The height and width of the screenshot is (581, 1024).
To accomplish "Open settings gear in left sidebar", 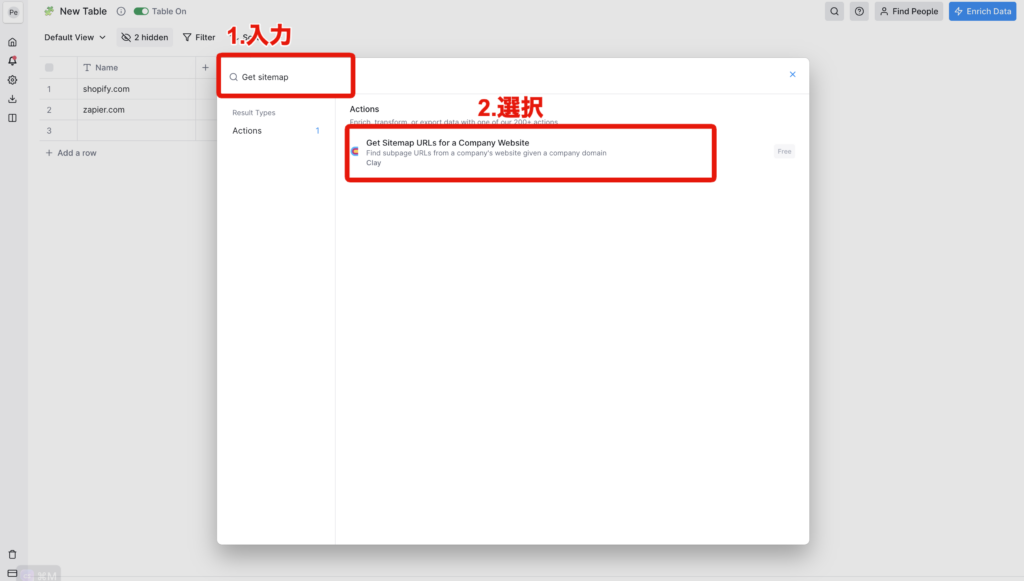I will pyautogui.click(x=12, y=80).
